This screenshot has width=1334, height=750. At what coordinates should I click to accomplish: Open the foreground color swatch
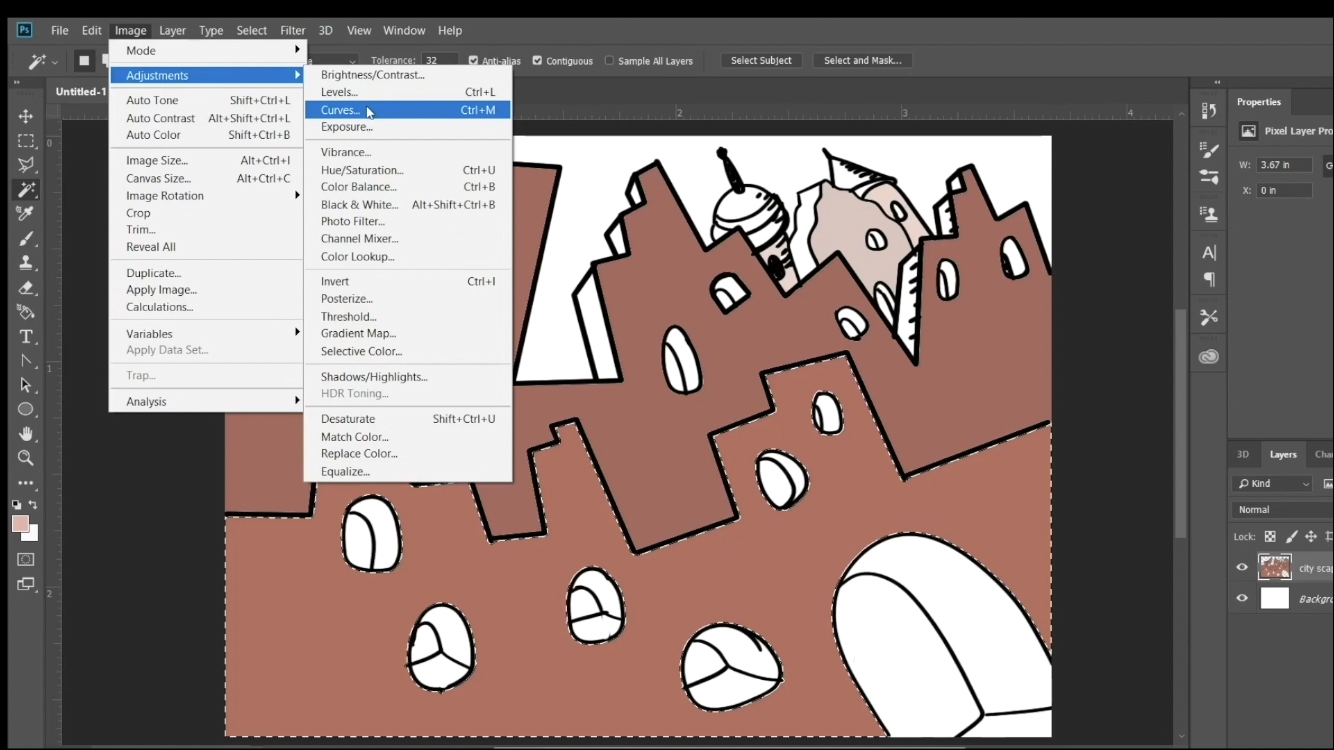tap(21, 524)
